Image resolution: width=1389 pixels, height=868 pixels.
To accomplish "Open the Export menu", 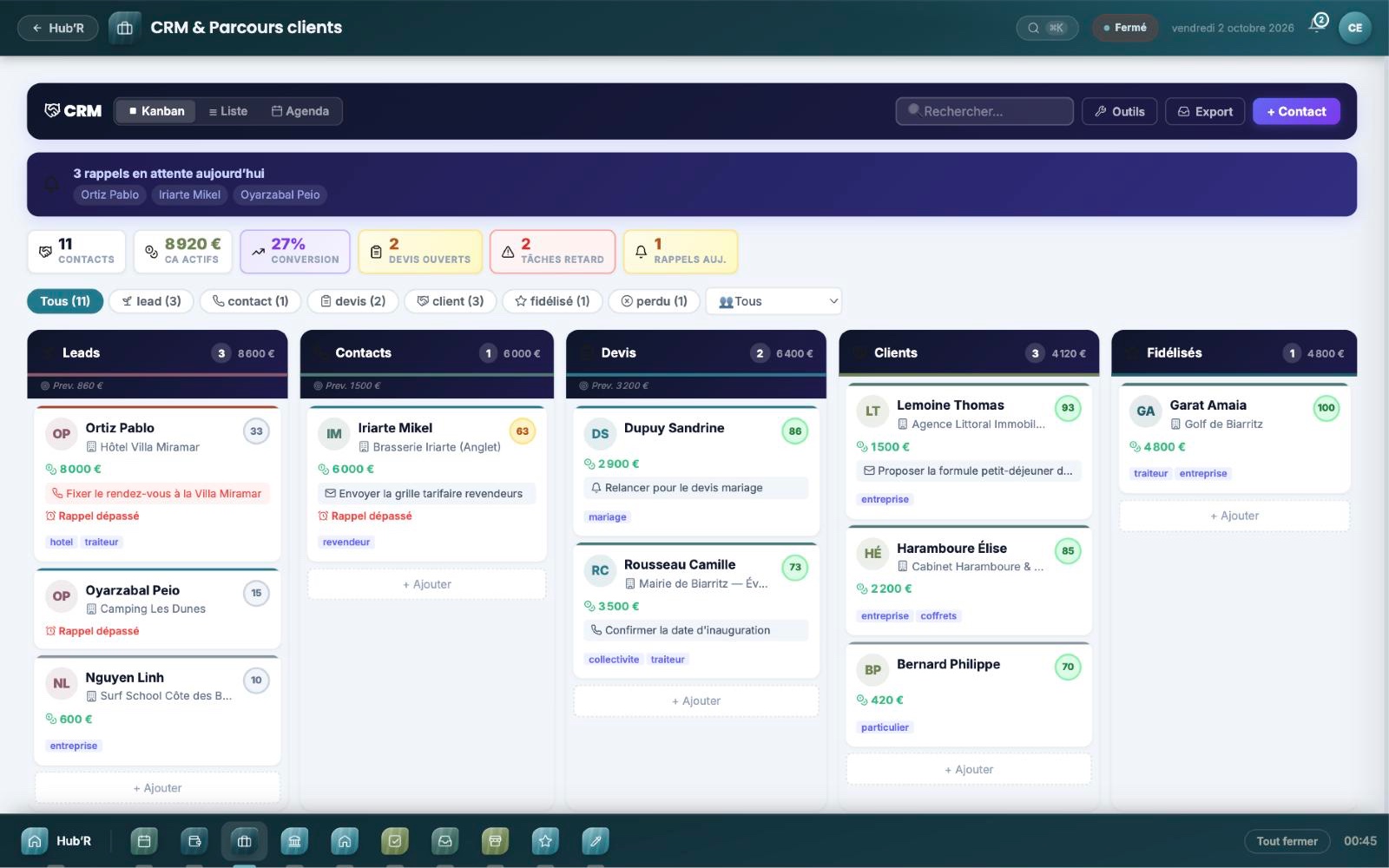I will (1205, 111).
